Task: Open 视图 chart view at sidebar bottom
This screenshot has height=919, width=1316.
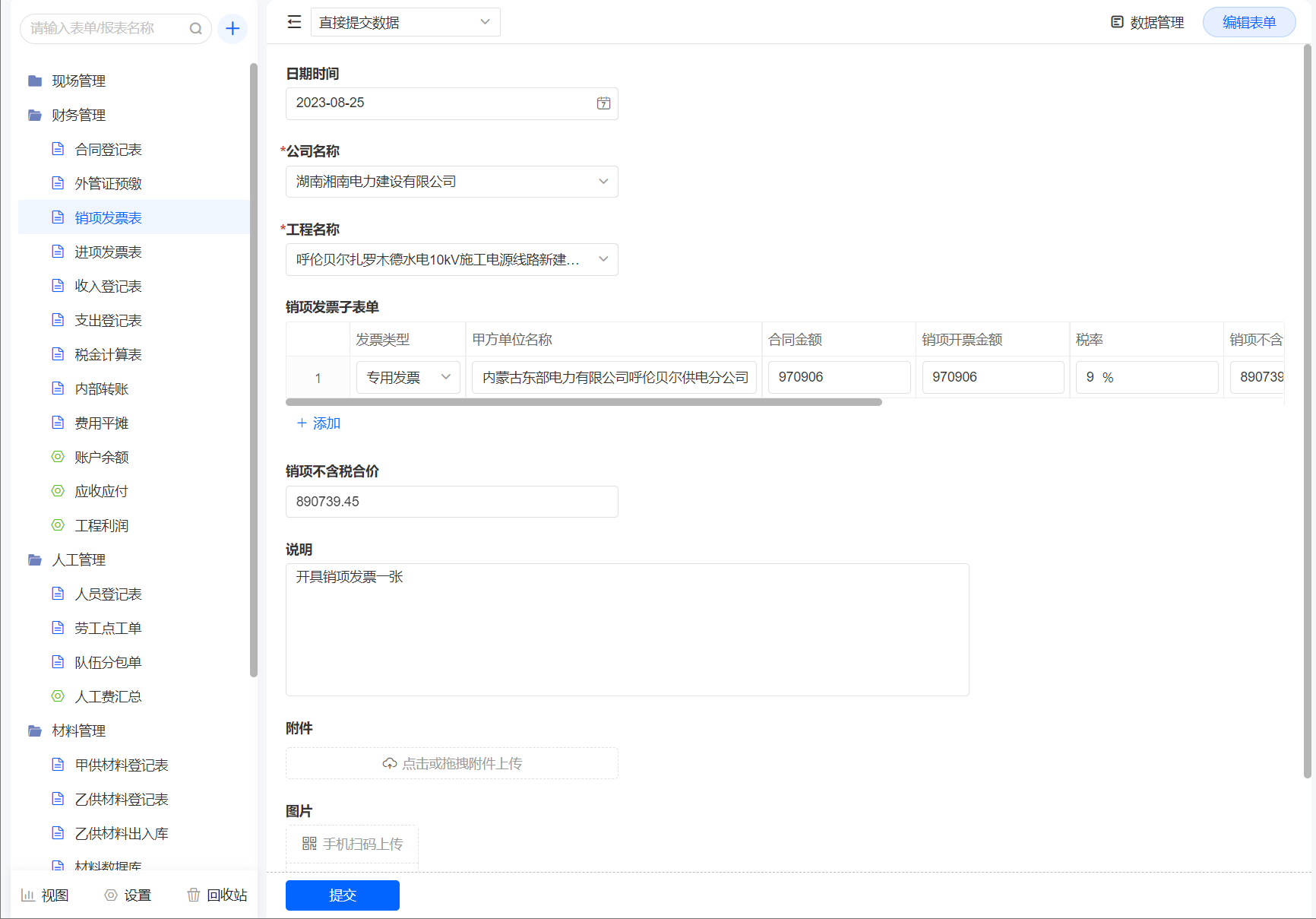Action: pos(45,895)
